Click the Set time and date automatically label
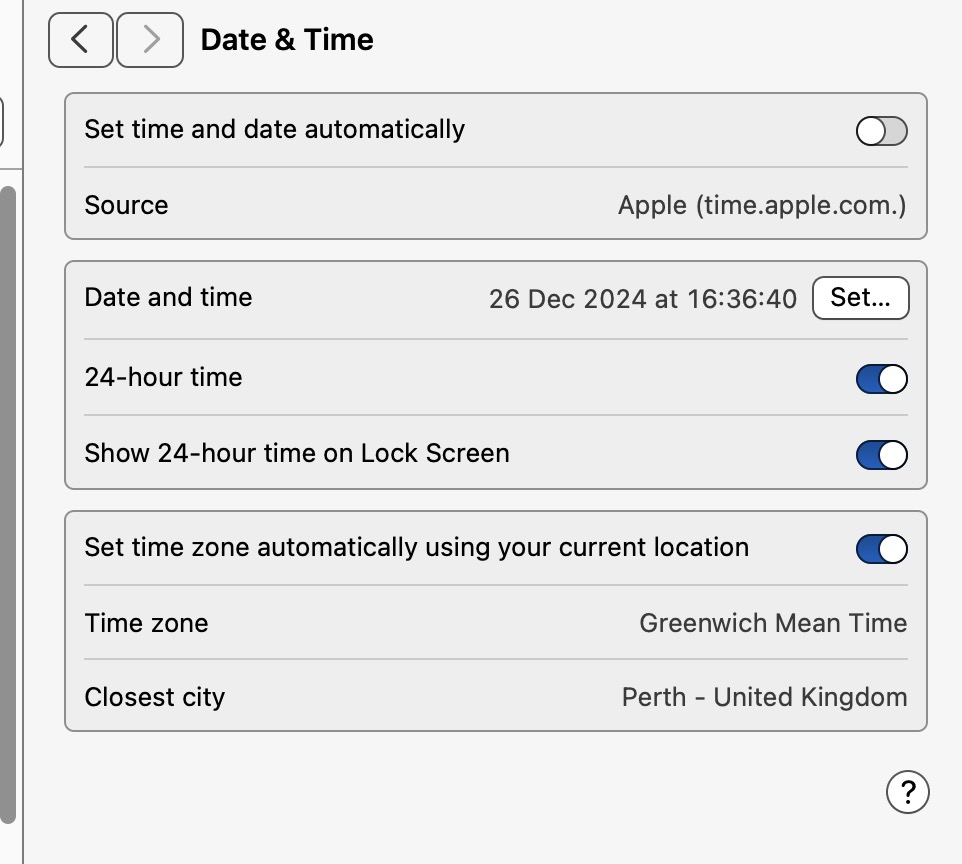Viewport: 962px width, 864px height. coord(274,130)
